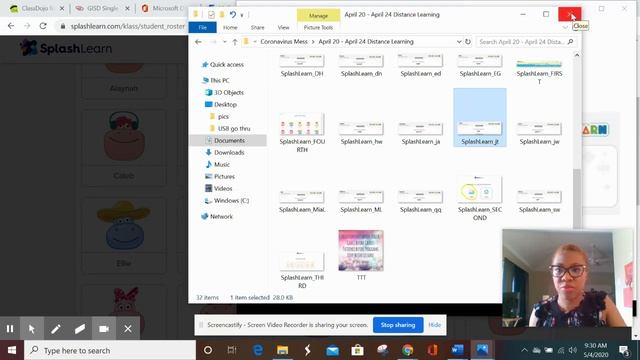
Task: Select the SplashLearn_qq file
Action: coord(421,202)
